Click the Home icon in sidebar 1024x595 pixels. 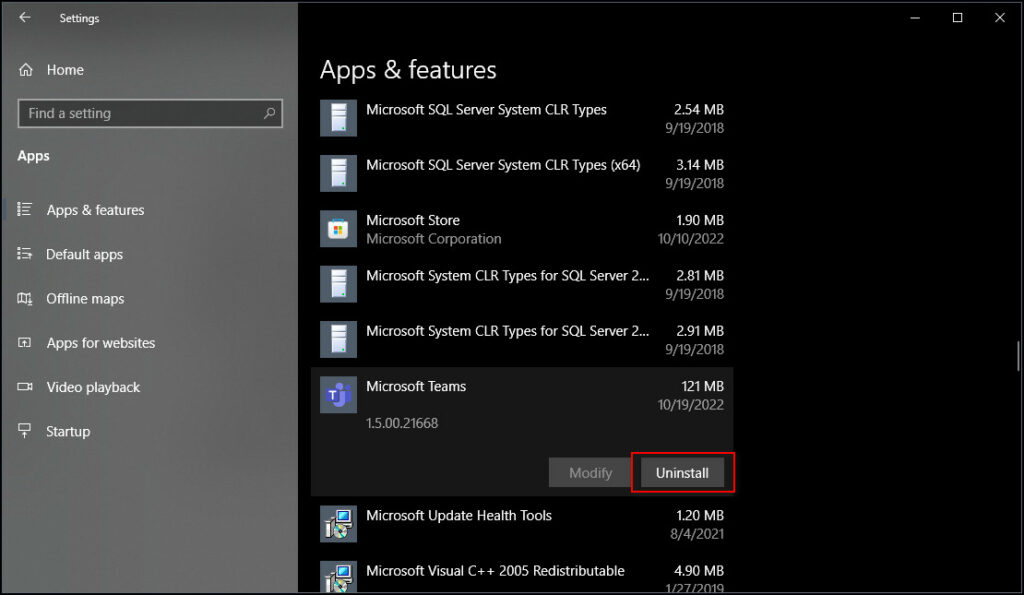(25, 70)
